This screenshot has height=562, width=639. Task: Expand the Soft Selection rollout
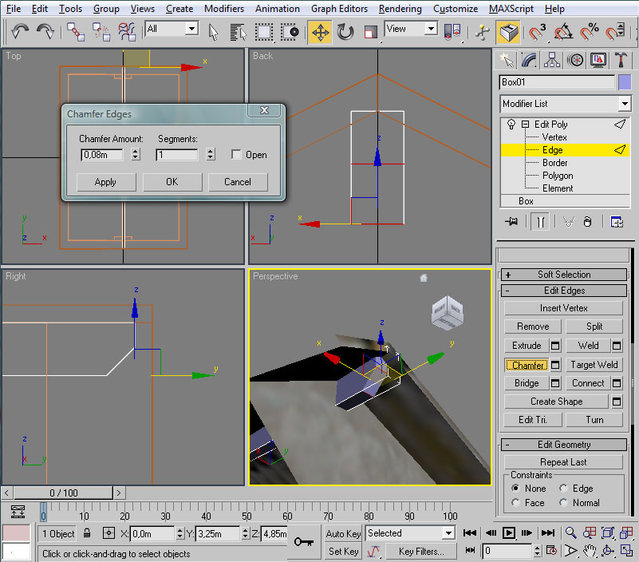564,274
